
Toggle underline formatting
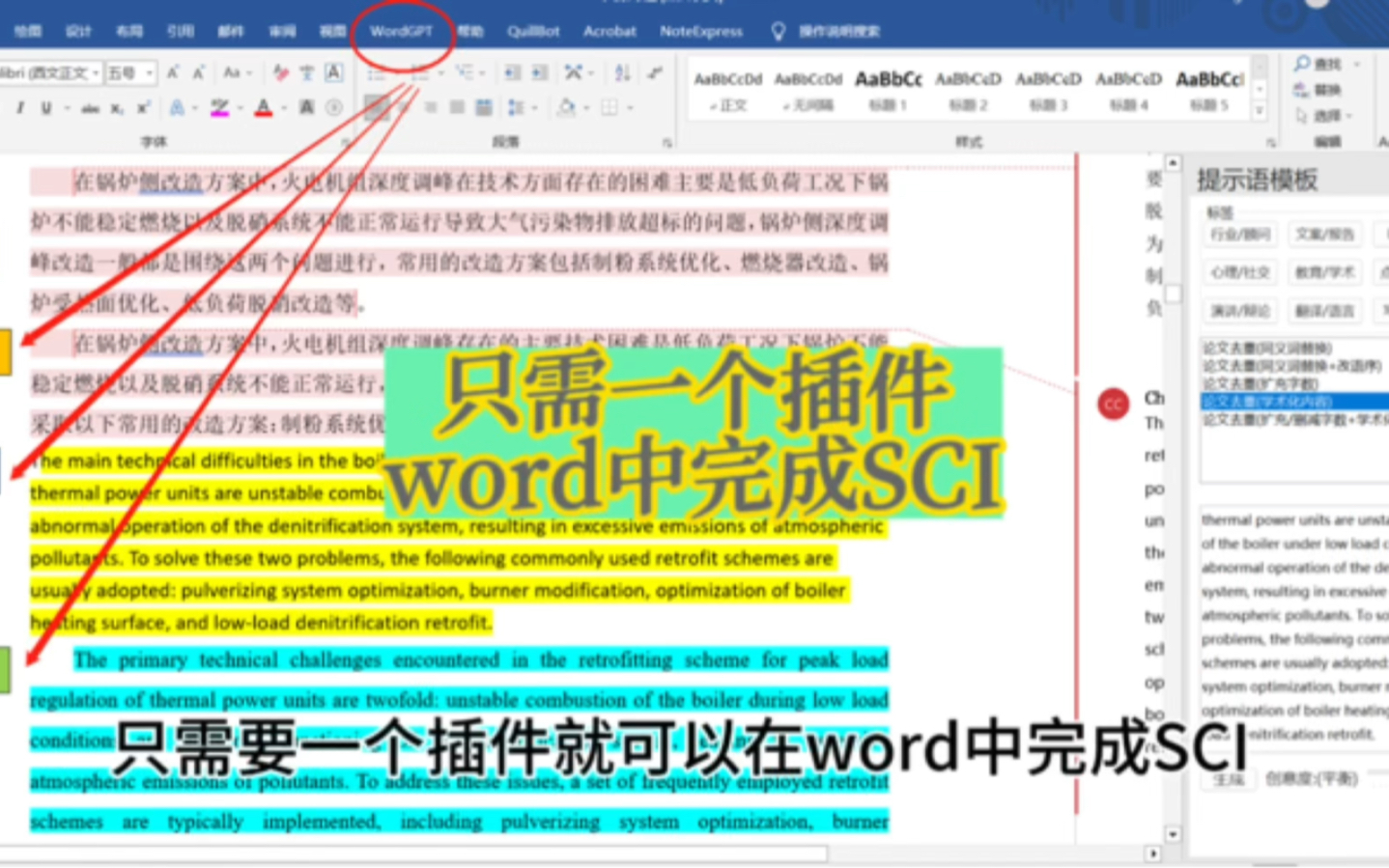coord(45,108)
